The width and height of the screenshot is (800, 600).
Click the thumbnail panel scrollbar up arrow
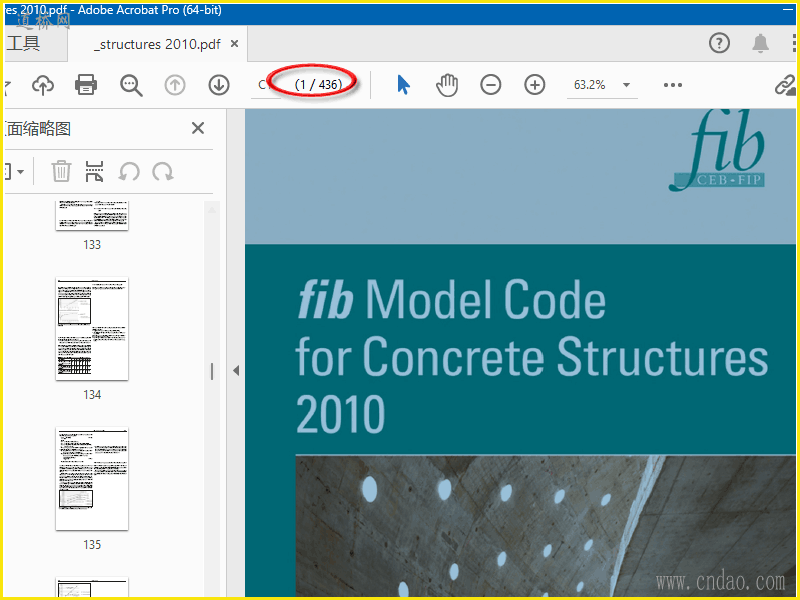pos(212,209)
